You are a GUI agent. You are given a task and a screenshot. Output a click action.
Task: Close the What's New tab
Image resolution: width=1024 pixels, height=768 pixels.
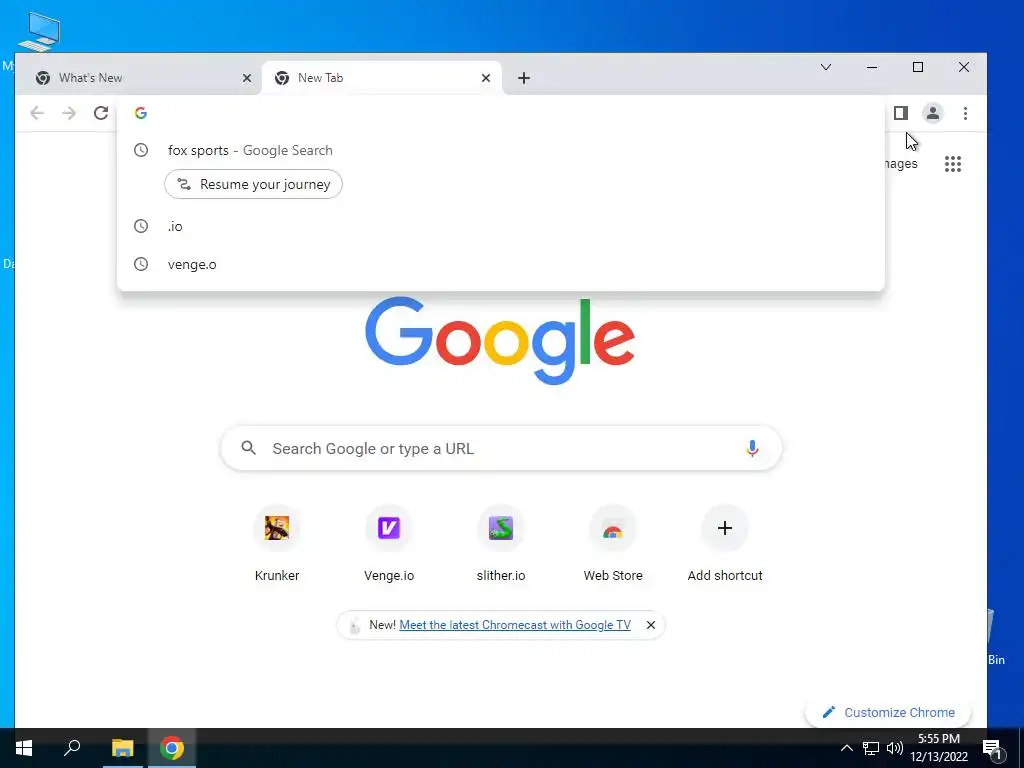pos(247,78)
